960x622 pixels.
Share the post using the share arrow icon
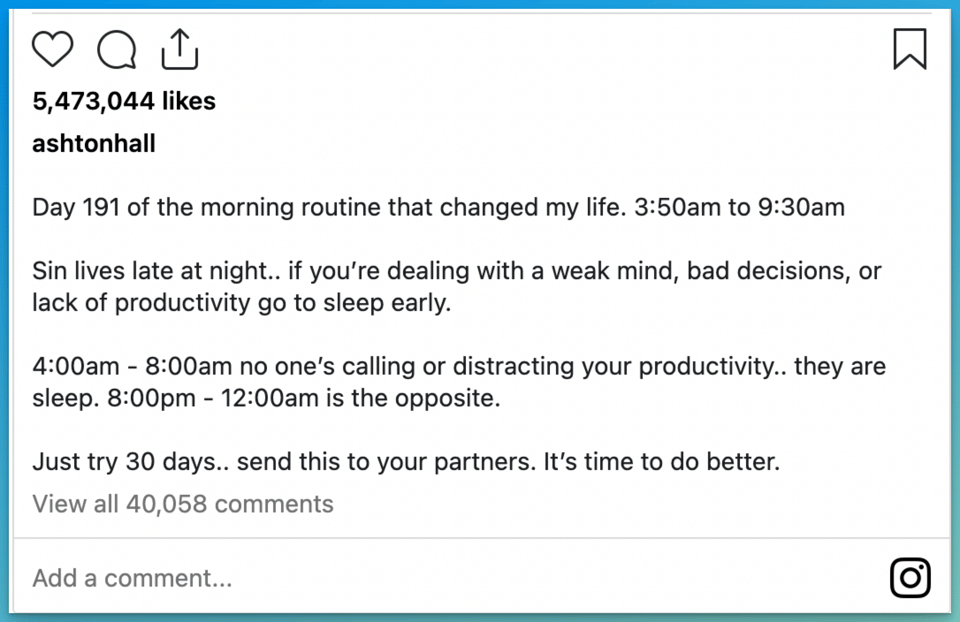pyautogui.click(x=180, y=49)
